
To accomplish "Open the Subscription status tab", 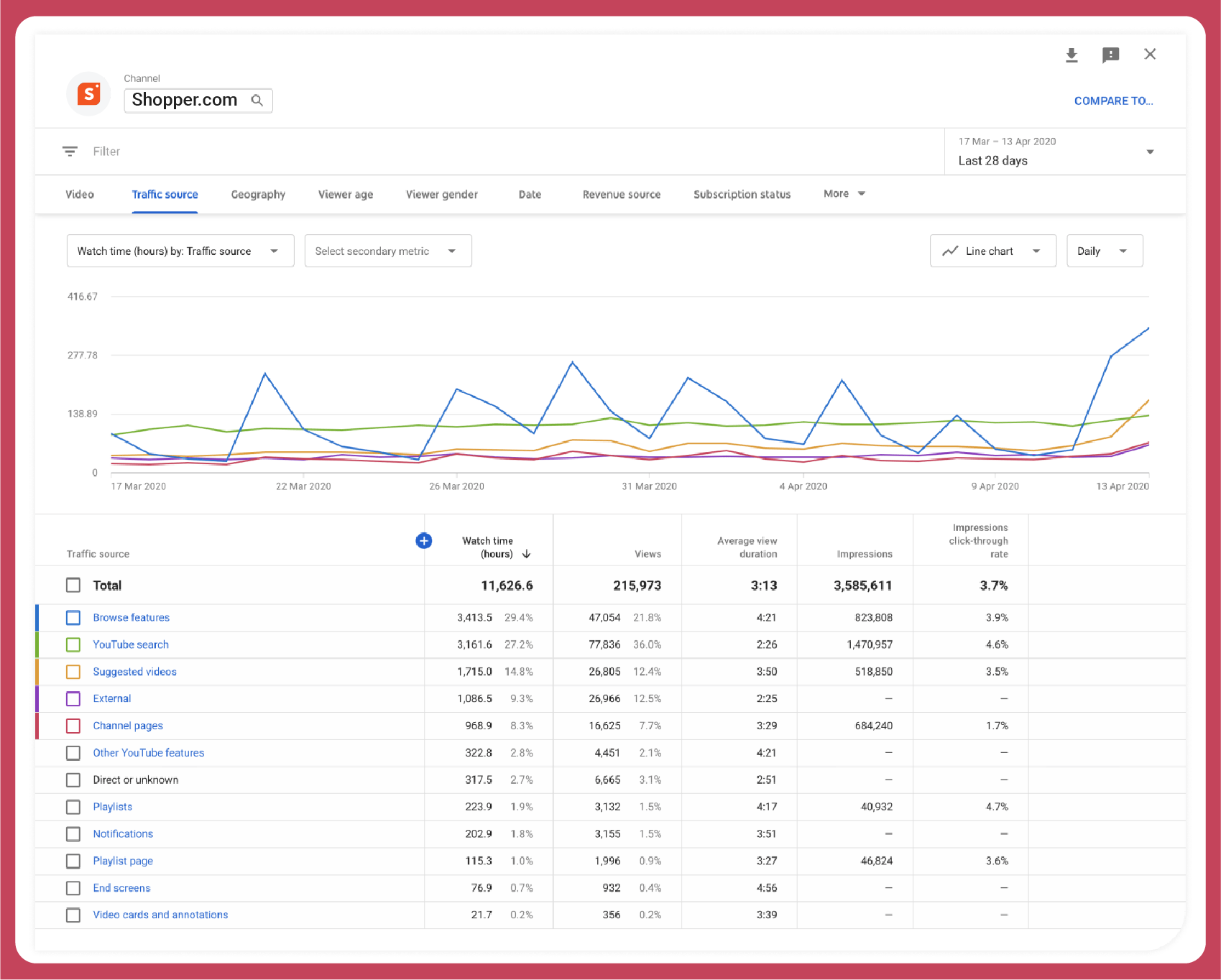I will point(742,195).
